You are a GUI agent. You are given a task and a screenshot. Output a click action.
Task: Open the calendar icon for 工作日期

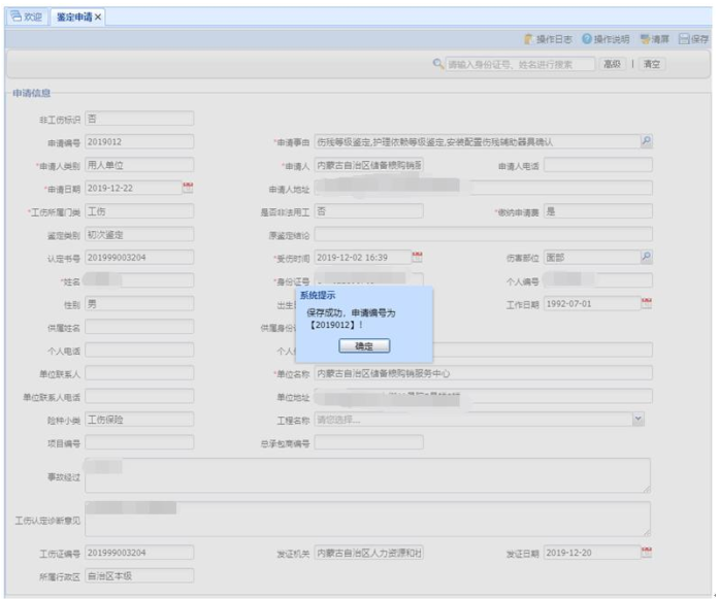646,303
